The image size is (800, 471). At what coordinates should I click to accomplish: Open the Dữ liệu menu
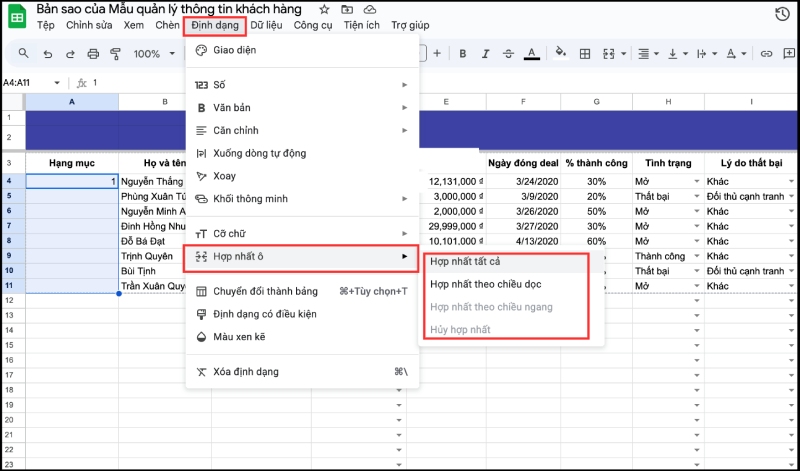click(266, 25)
